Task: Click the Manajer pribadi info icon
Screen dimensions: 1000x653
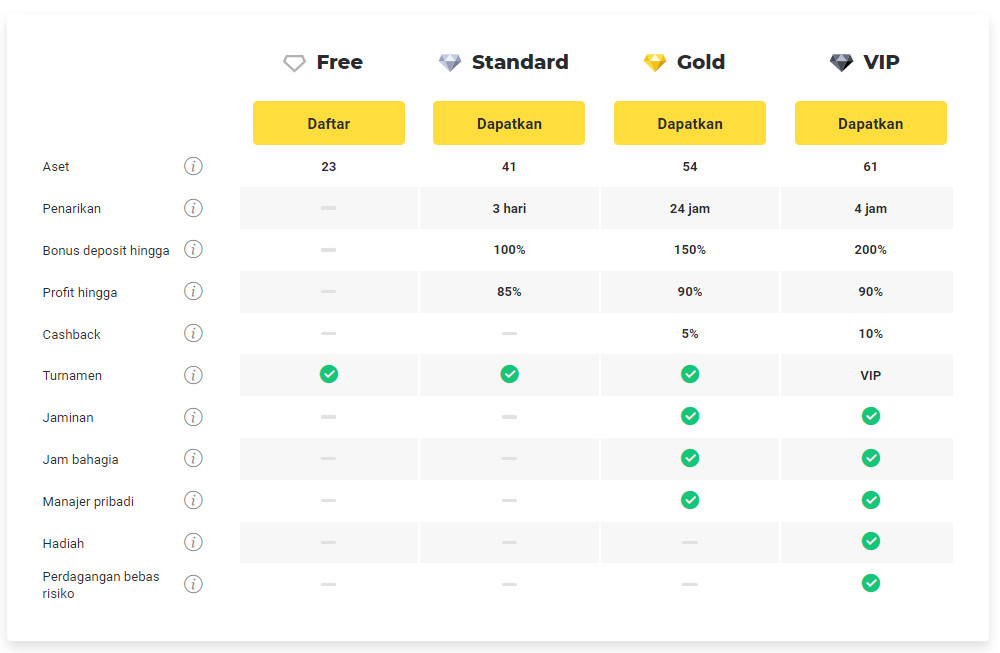Action: click(193, 500)
